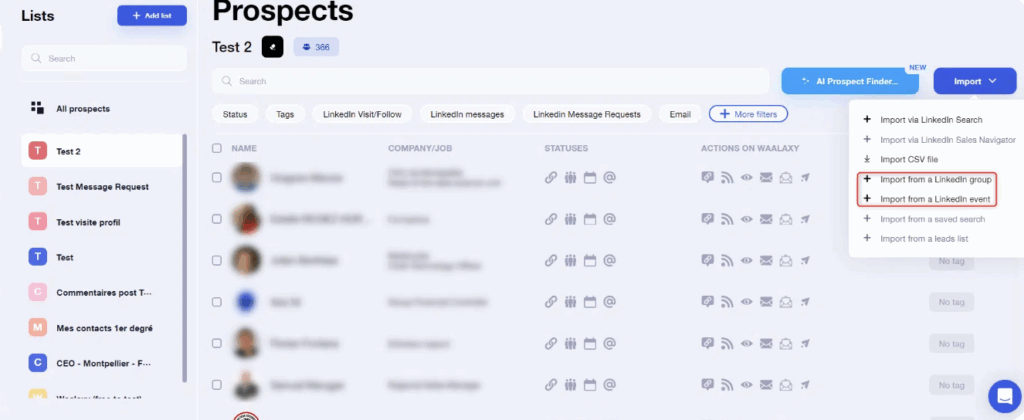The width and height of the screenshot is (1024, 420).
Task: Select the CEO - Montpellier list
Action: pyautogui.click(x=102, y=363)
